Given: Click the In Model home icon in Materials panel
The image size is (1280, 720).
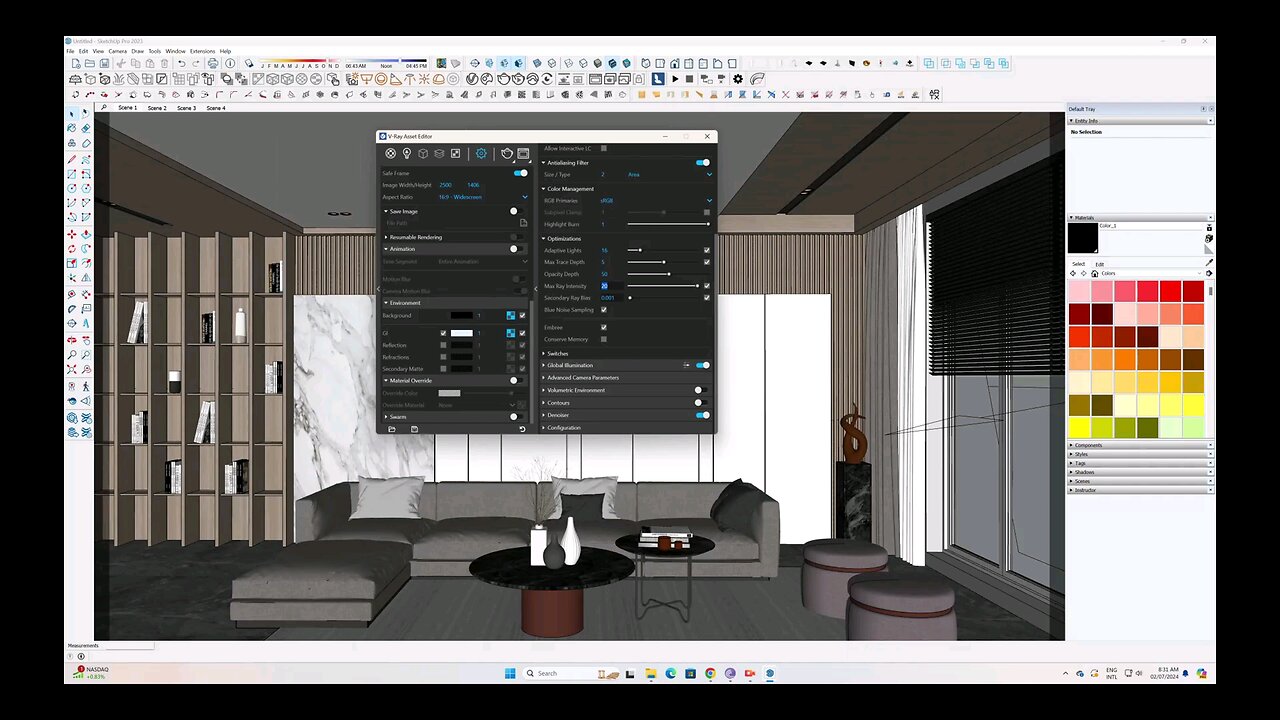Looking at the screenshot, I should pyautogui.click(x=1094, y=273).
